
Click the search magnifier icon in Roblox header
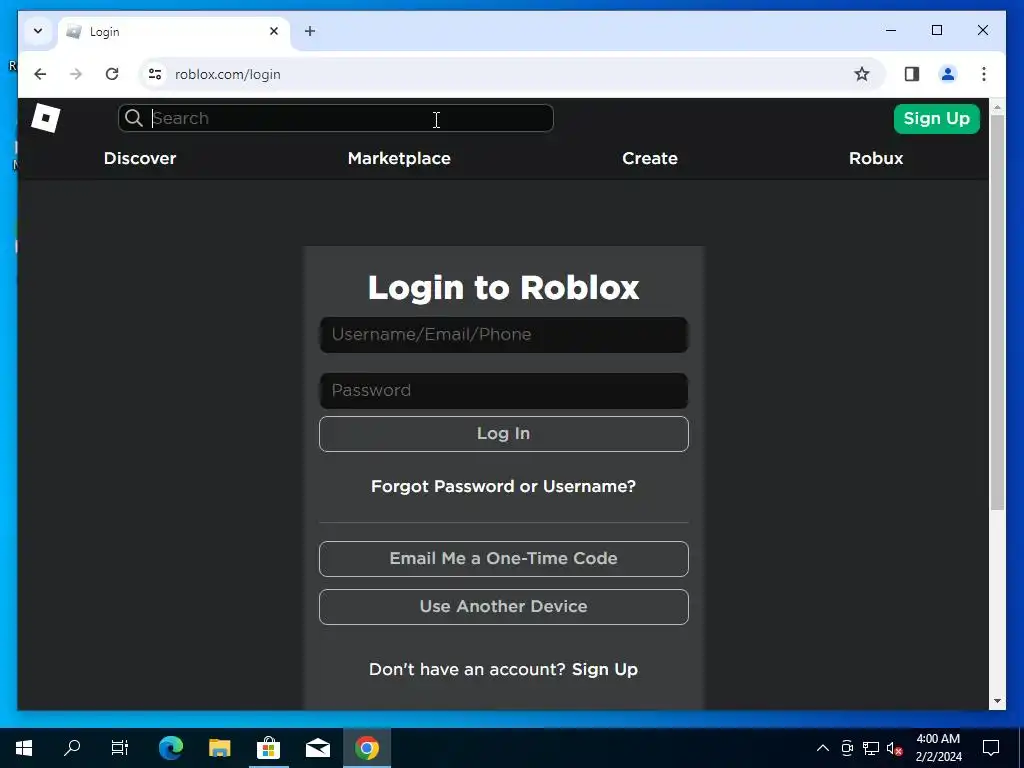coord(134,118)
